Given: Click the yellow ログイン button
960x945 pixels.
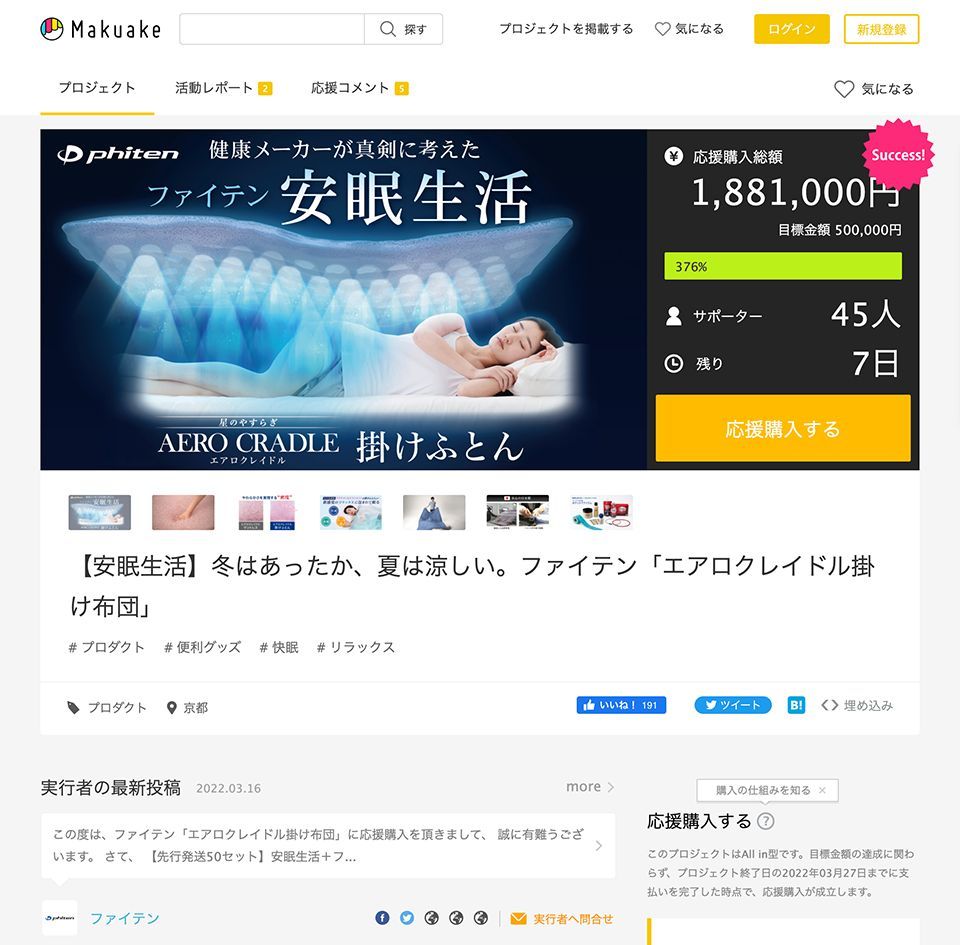Looking at the screenshot, I should [792, 29].
